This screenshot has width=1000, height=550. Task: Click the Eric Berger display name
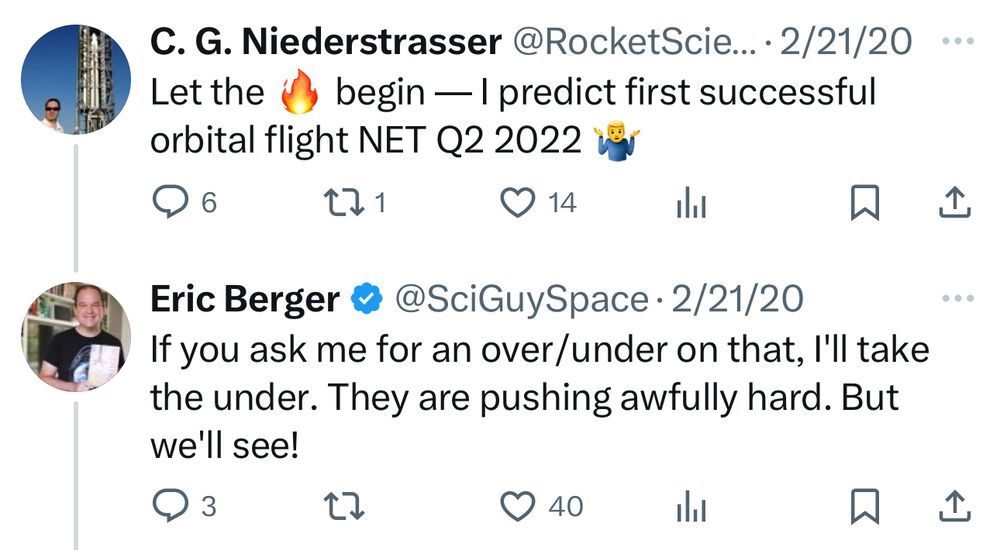(x=244, y=299)
